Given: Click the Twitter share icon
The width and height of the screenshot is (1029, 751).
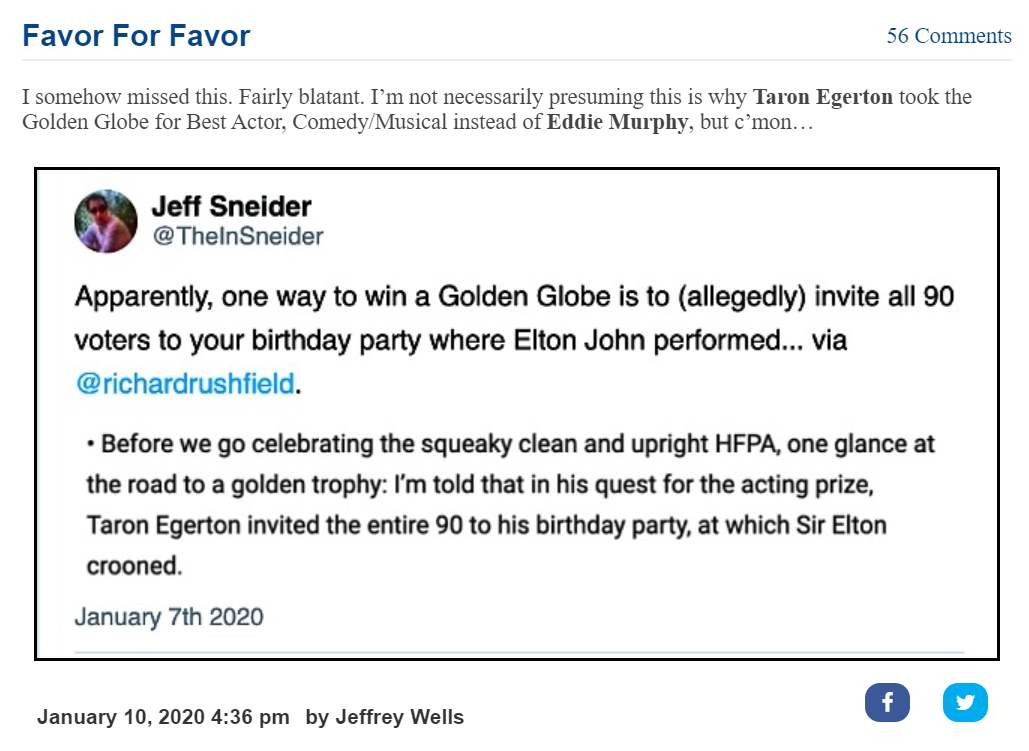Looking at the screenshot, I should pos(965,702).
